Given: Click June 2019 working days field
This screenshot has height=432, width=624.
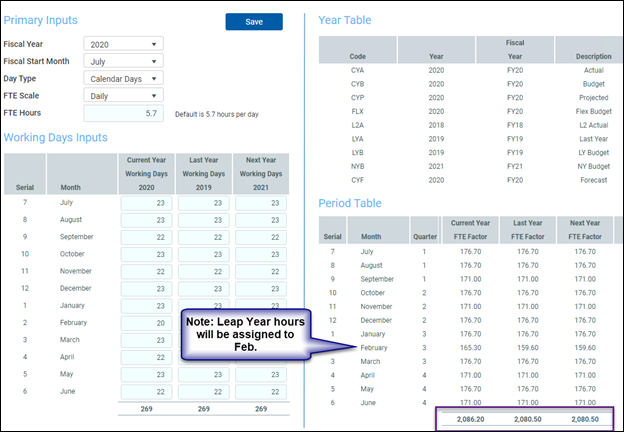Looking at the screenshot, I should pyautogui.click(x=203, y=391).
